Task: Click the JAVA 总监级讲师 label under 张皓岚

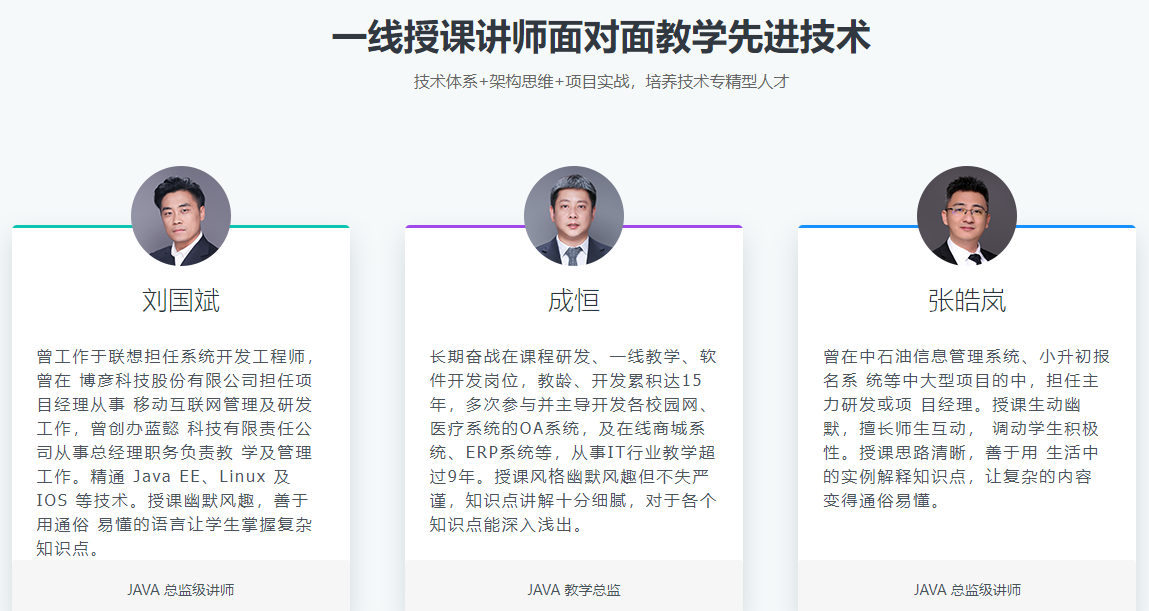Action: 966,590
